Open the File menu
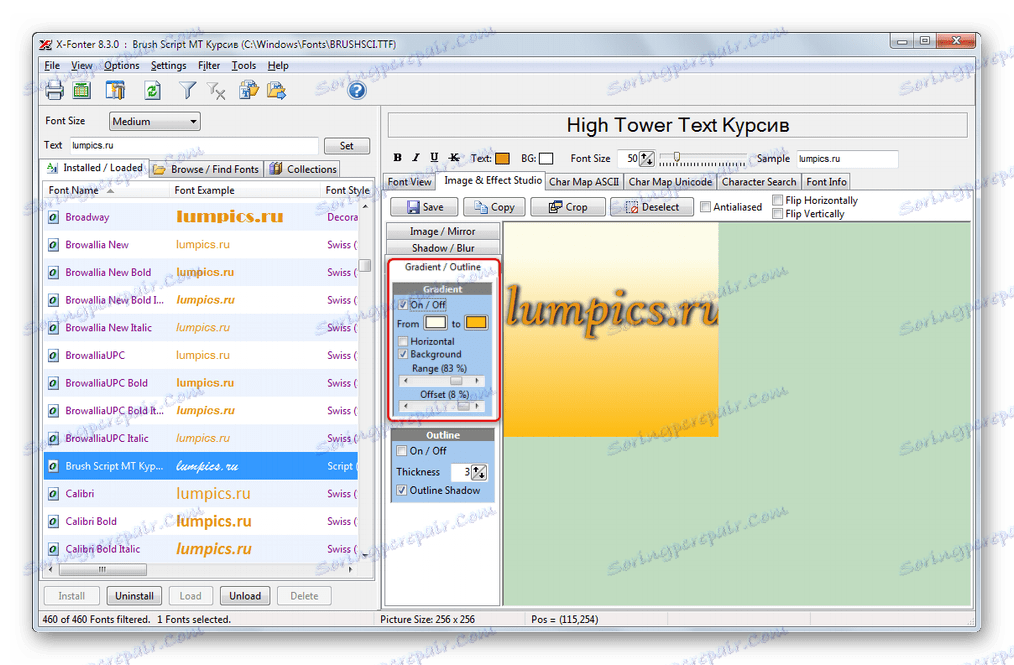Screen dimensions: 1014x665 point(52,65)
